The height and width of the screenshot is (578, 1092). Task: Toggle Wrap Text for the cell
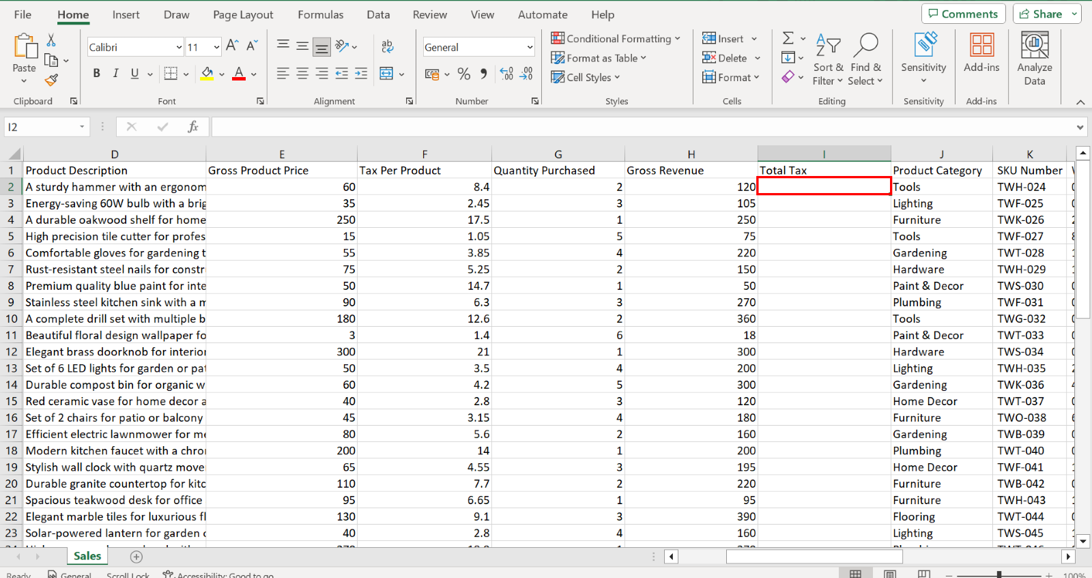click(387, 46)
